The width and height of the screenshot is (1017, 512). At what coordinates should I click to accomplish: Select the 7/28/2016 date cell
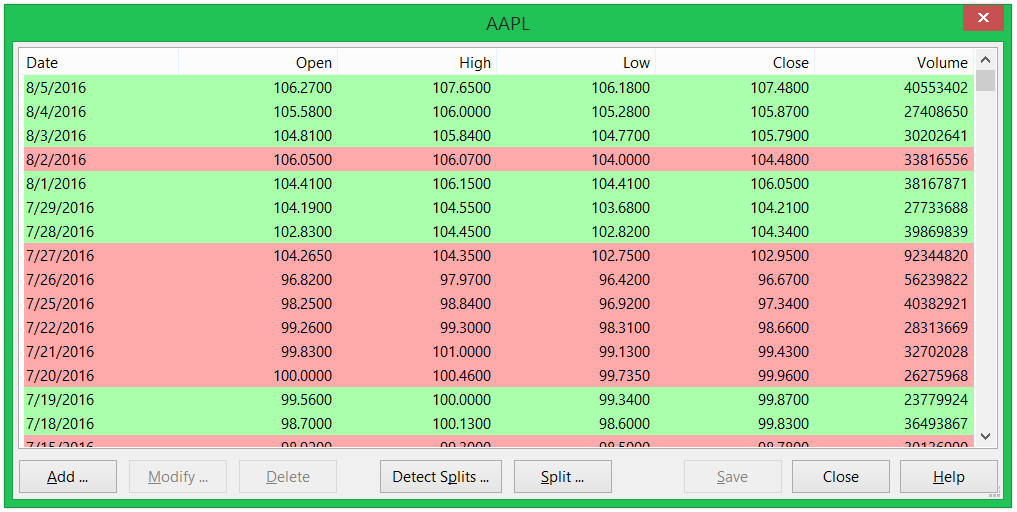pos(60,232)
